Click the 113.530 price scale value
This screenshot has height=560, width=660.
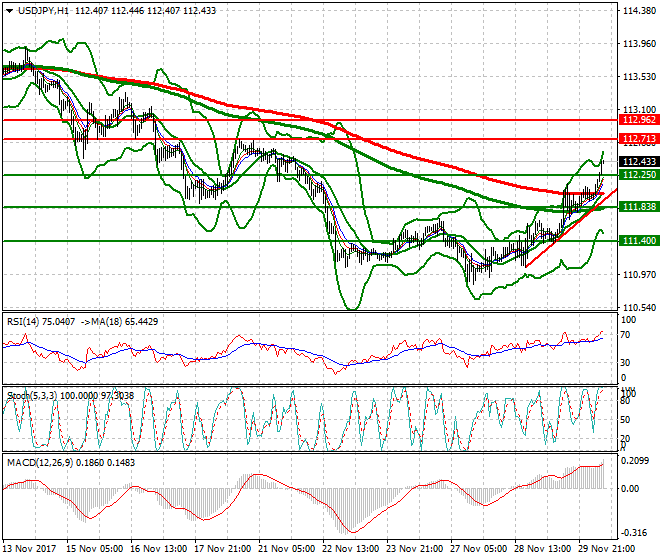click(639, 77)
